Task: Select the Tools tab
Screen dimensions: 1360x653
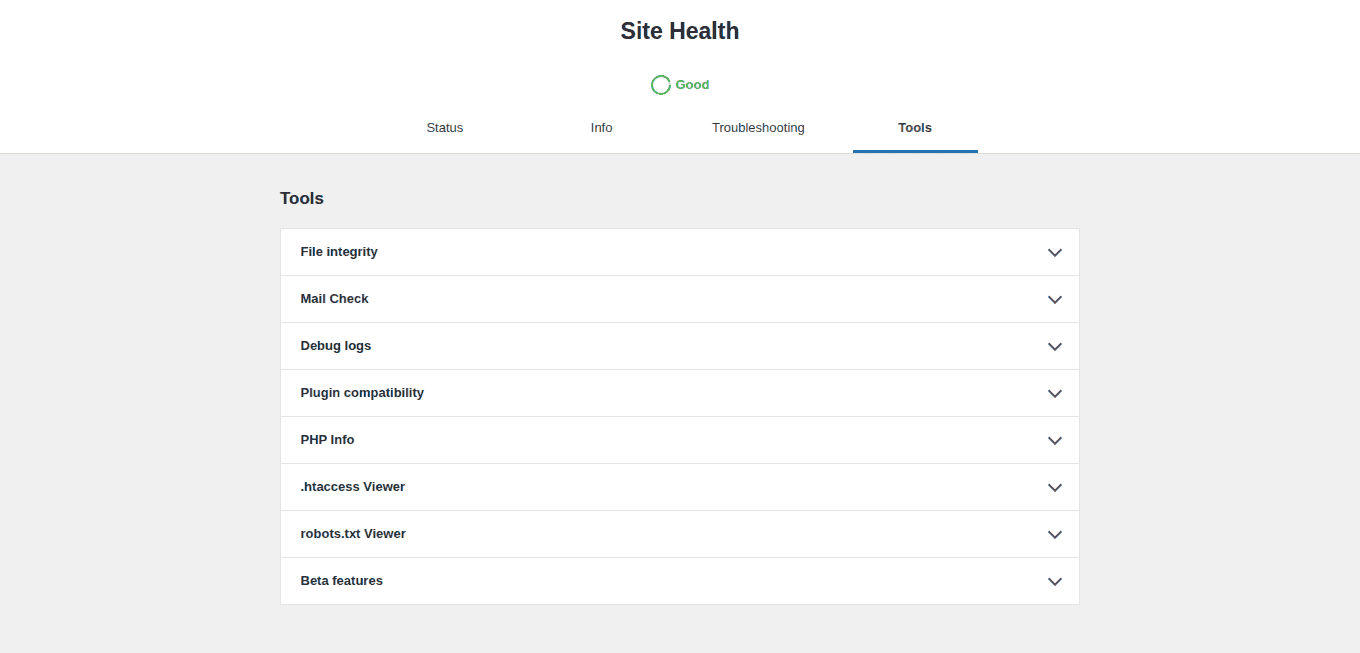Action: click(915, 128)
